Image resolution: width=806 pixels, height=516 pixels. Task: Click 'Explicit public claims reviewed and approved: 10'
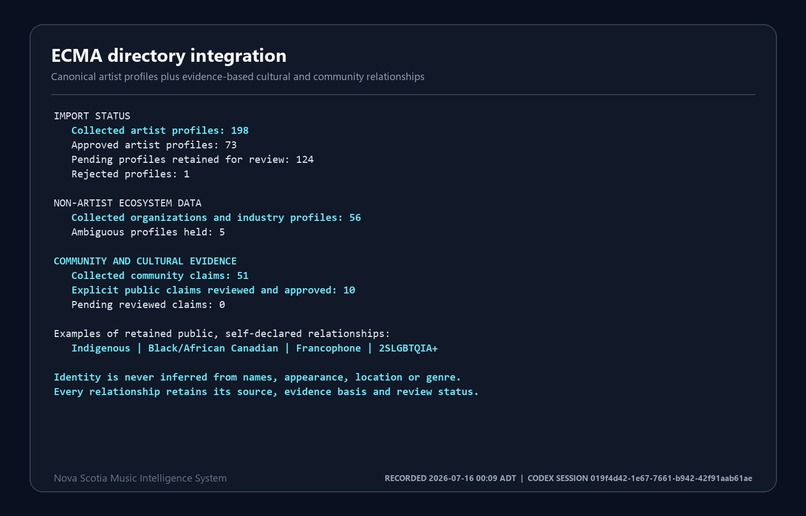(x=213, y=290)
